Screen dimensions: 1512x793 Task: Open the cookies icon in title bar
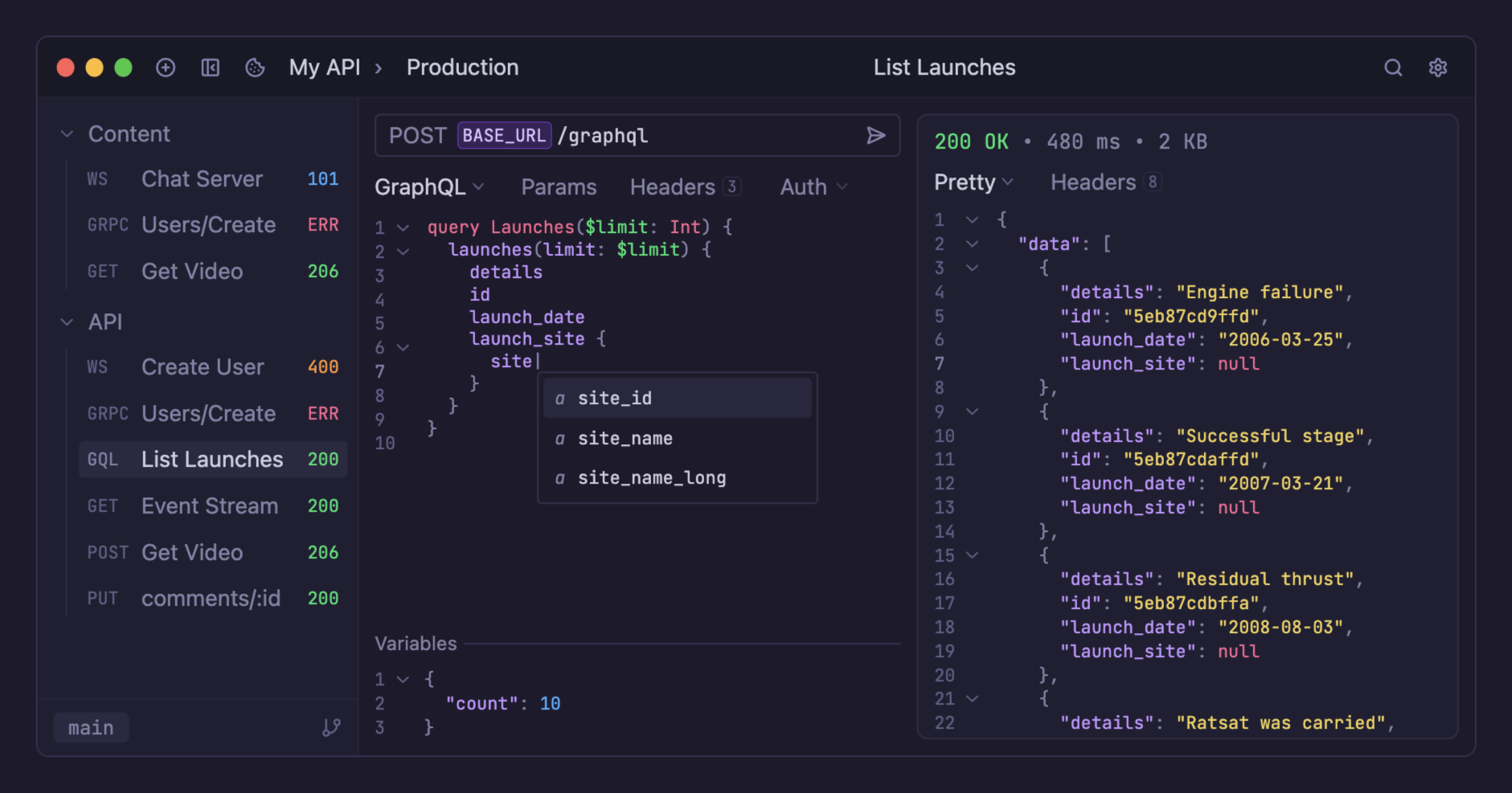pos(255,67)
